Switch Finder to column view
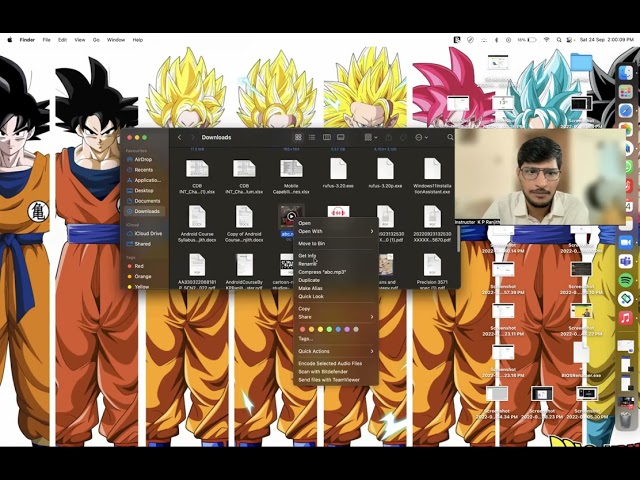Viewport: 640px width, 480px height. click(x=327, y=137)
